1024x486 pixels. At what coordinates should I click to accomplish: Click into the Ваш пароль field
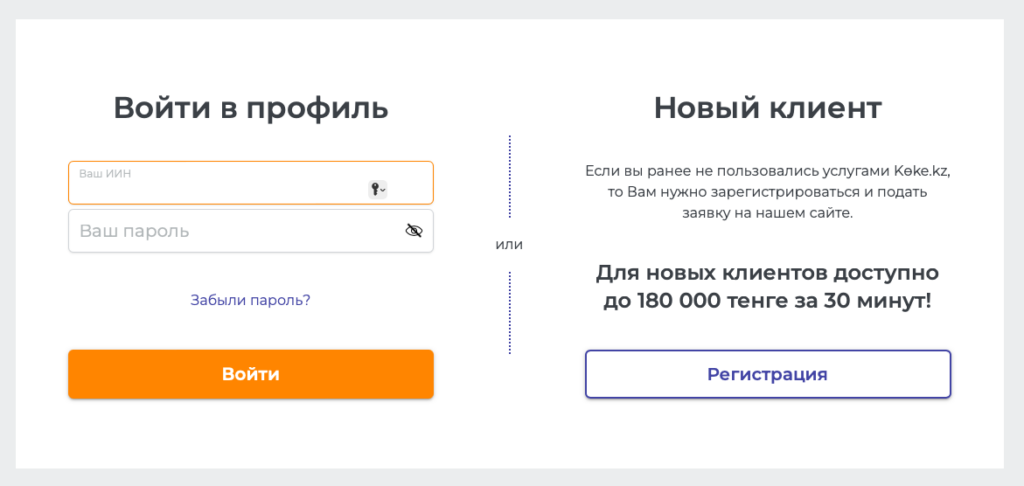(x=230, y=231)
